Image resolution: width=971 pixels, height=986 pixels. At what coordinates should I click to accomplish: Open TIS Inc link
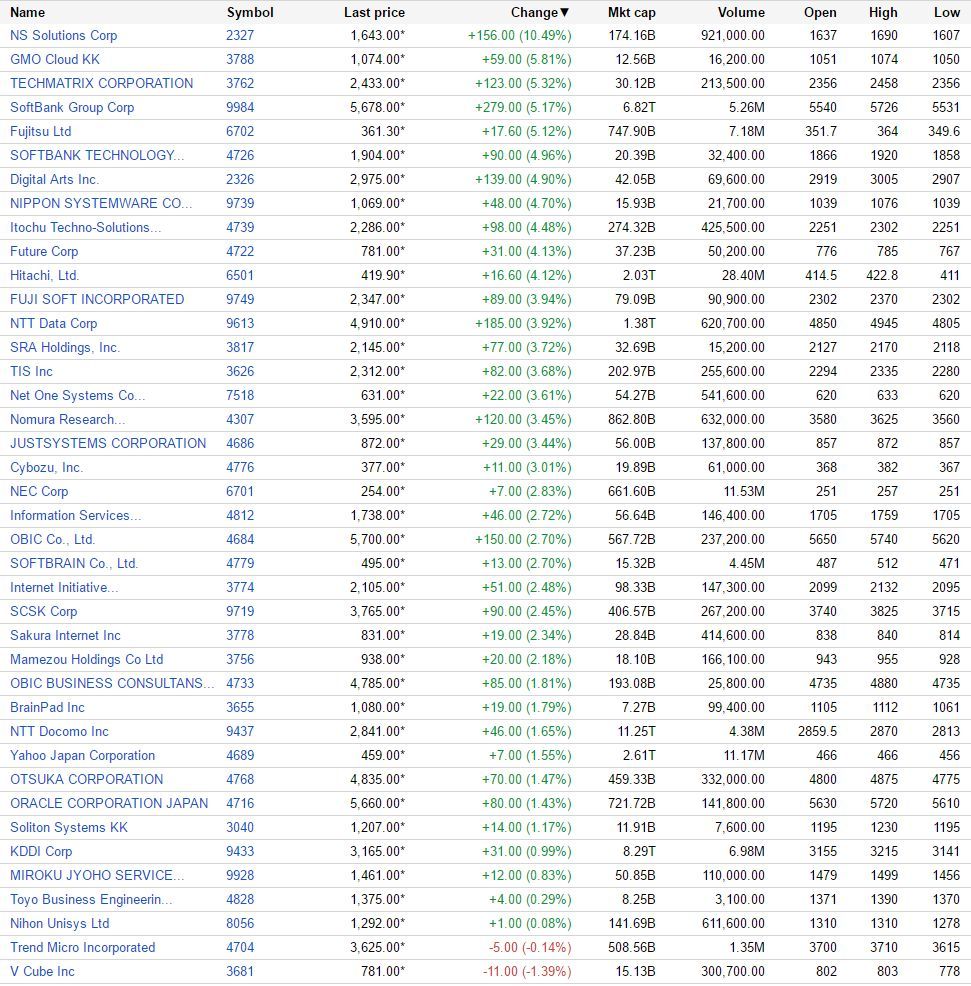coord(31,372)
